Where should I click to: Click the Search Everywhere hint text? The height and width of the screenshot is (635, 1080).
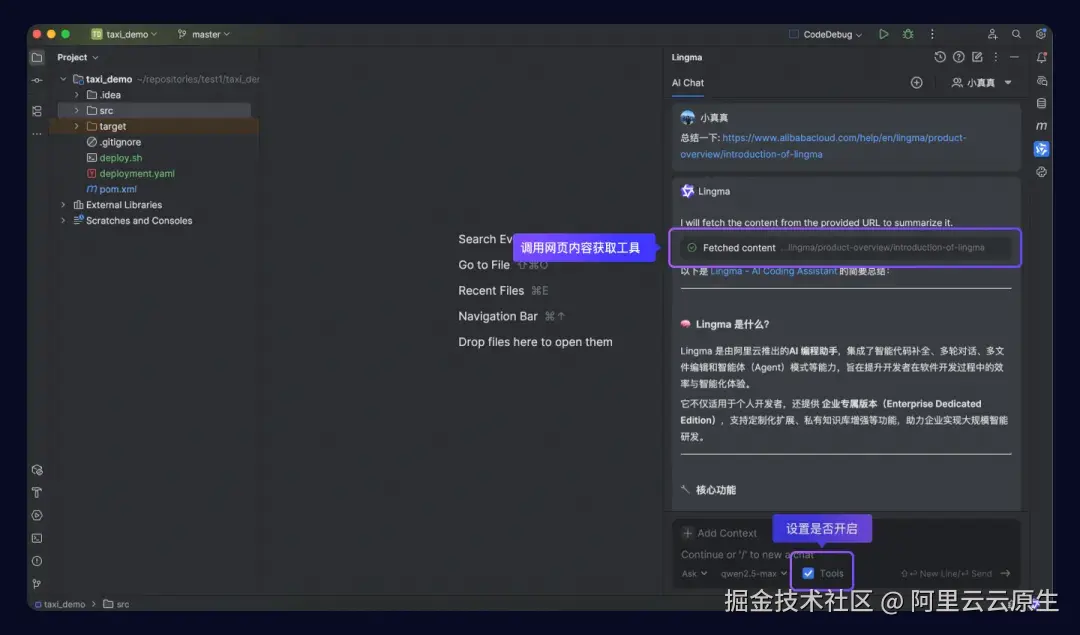tap(486, 239)
